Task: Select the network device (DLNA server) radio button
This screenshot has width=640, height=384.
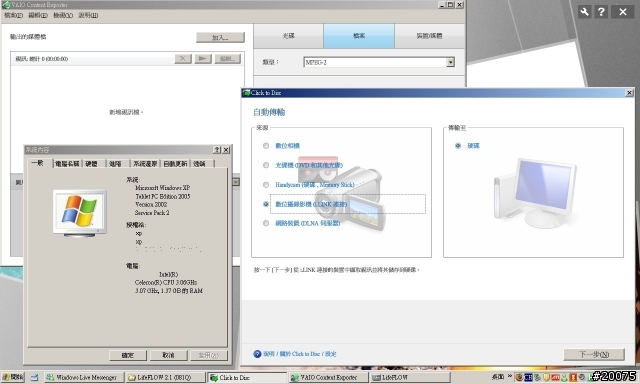Action: tap(266, 223)
